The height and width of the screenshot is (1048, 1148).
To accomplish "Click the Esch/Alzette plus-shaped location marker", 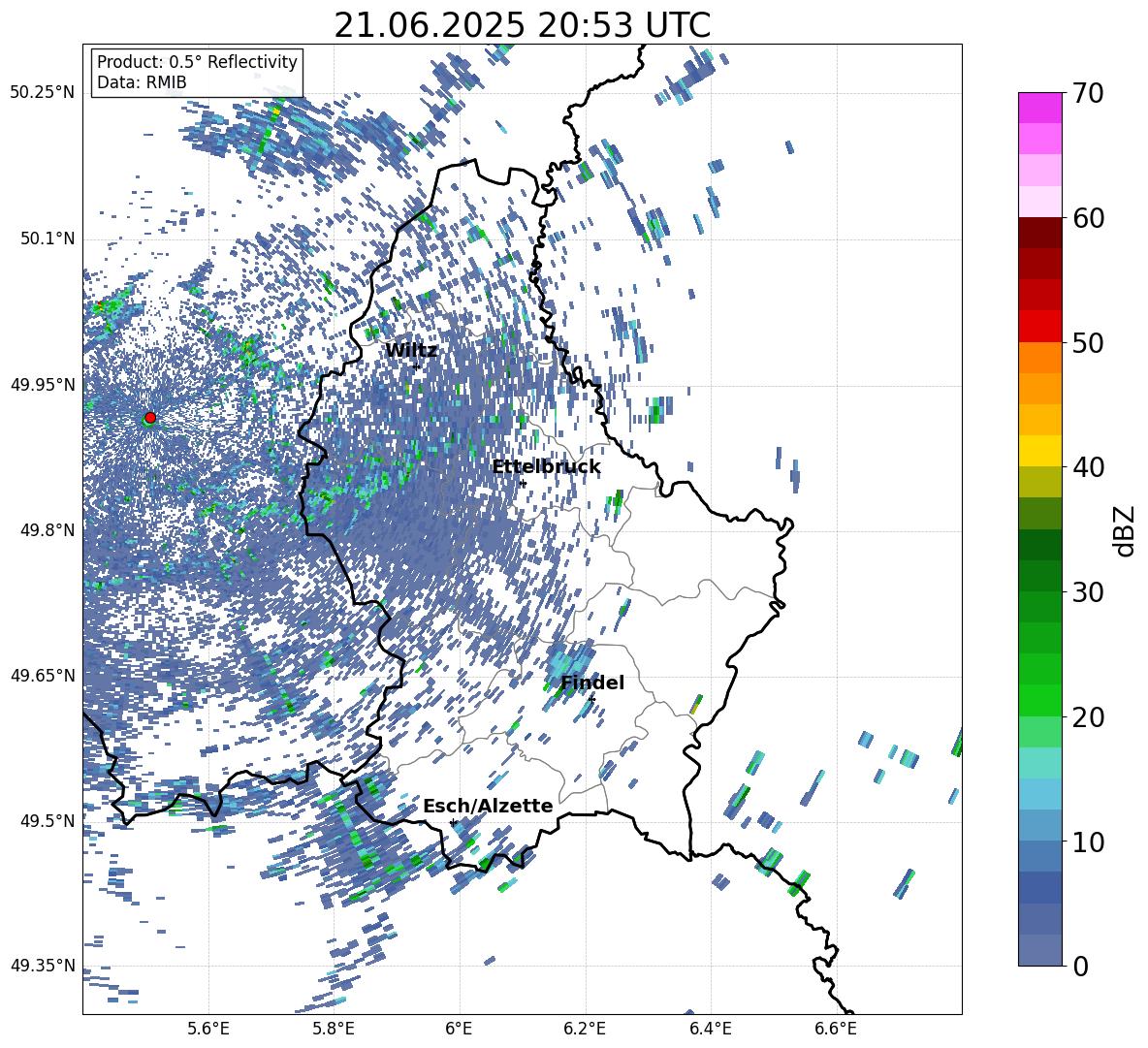I will (x=453, y=822).
